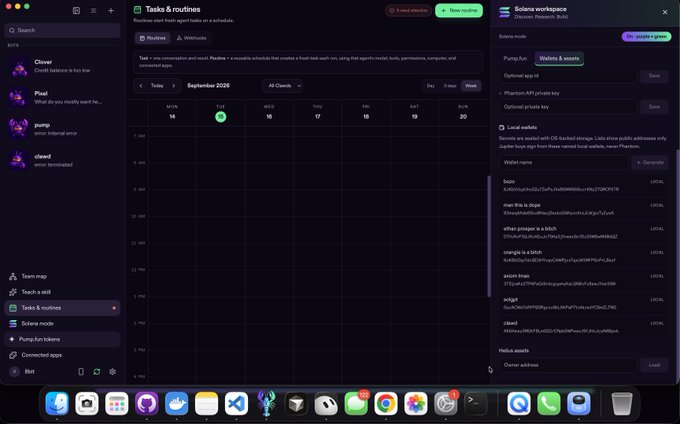The height and width of the screenshot is (424, 680).
Task: Click the Solana mode logo in sidebar
Action: [x=13, y=323]
